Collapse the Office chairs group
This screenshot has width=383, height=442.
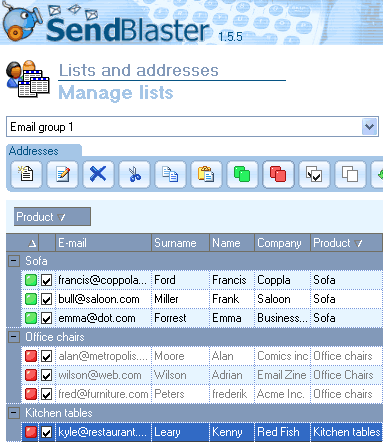(x=14, y=337)
